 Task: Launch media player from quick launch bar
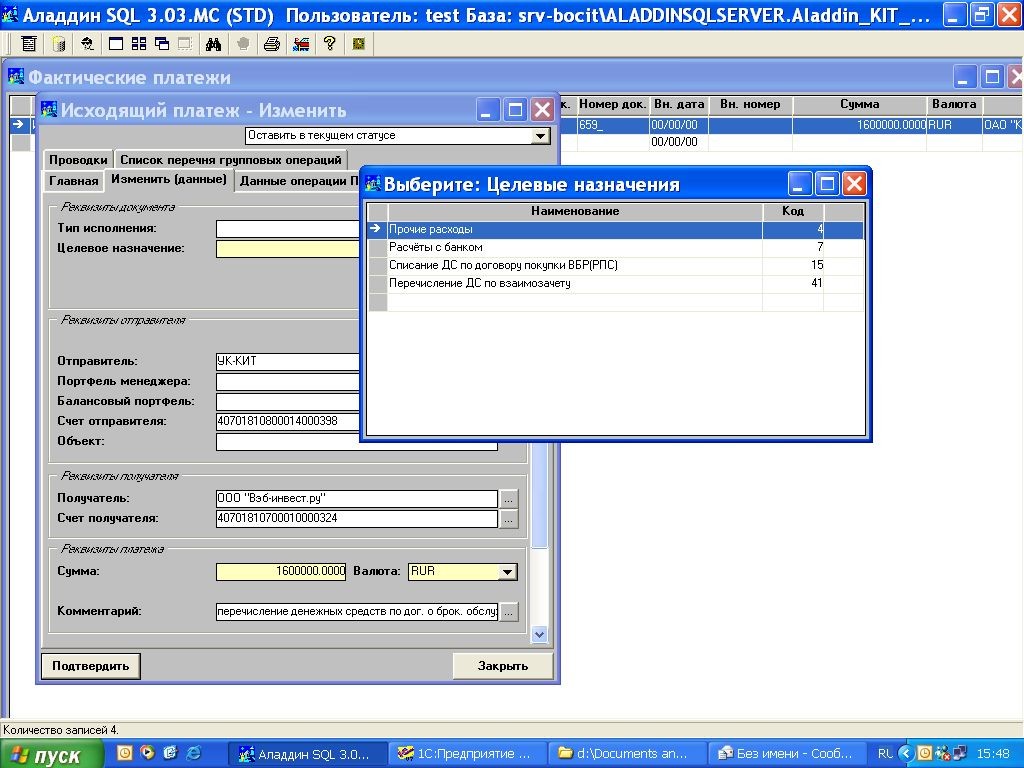[148, 753]
